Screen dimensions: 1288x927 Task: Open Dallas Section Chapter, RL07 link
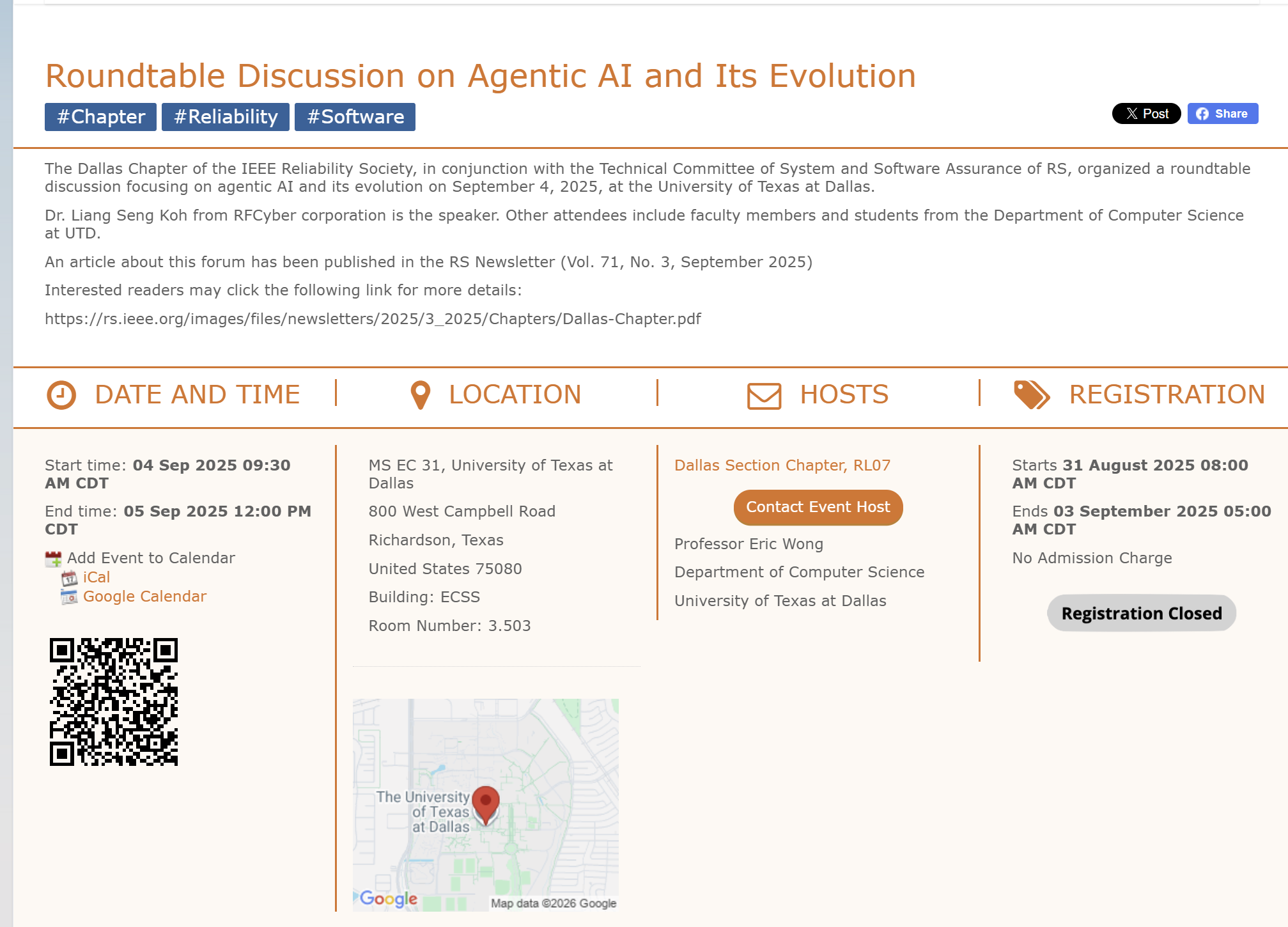pyautogui.click(x=782, y=465)
